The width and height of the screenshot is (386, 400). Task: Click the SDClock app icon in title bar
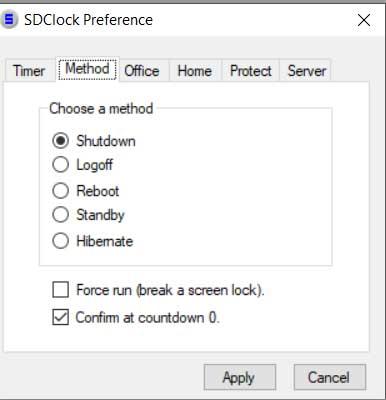pos(9,20)
